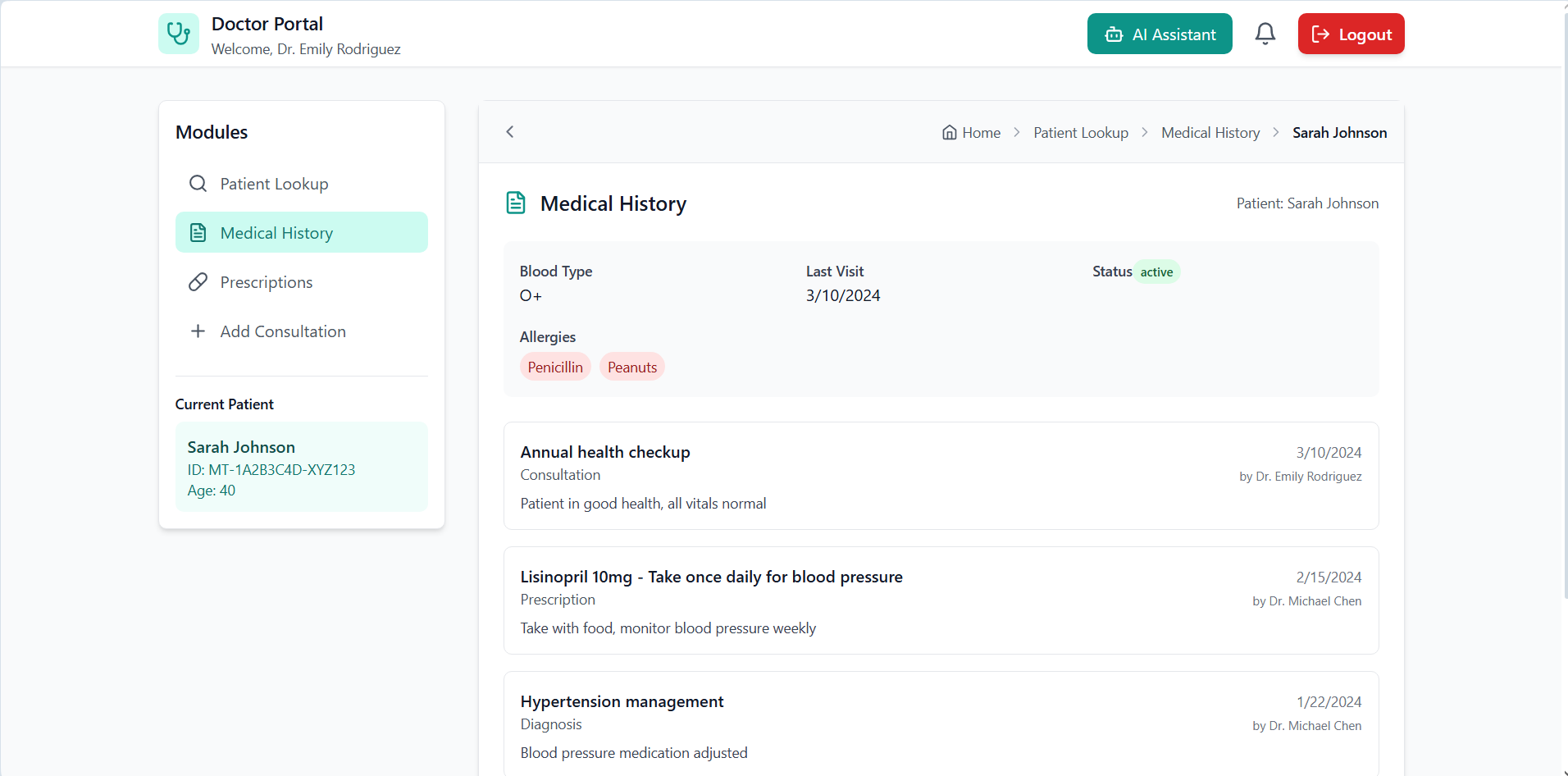Select the Sarah Johnson current patient card
Image resolution: width=1568 pixels, height=776 pixels.
click(302, 467)
